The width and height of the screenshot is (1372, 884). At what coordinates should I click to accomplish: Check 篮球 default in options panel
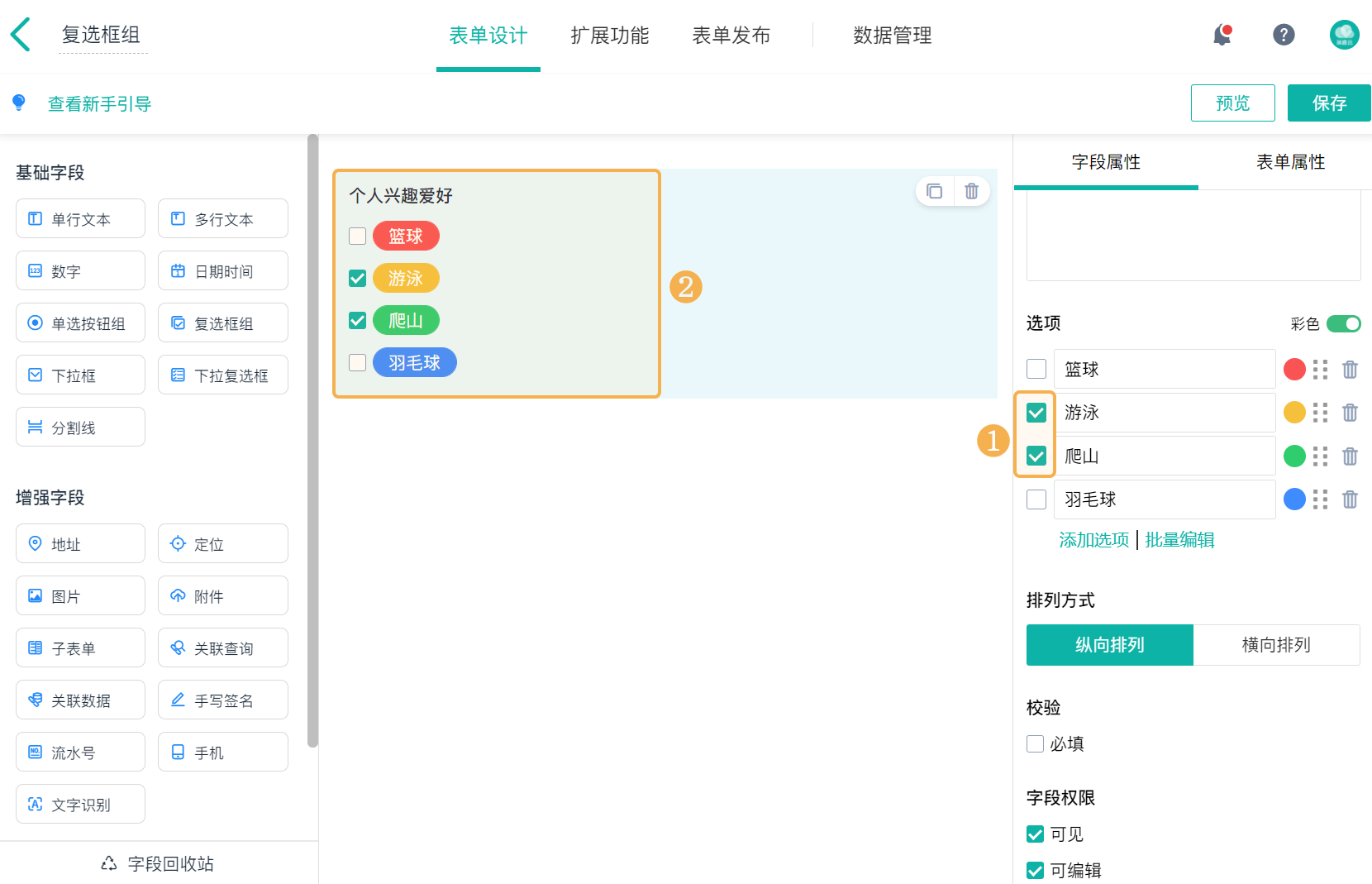coord(1036,369)
